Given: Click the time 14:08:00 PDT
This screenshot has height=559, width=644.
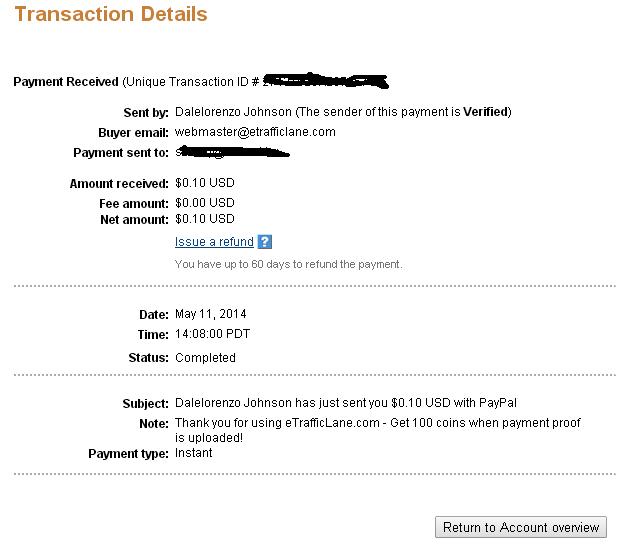Looking at the screenshot, I should 212,334.
